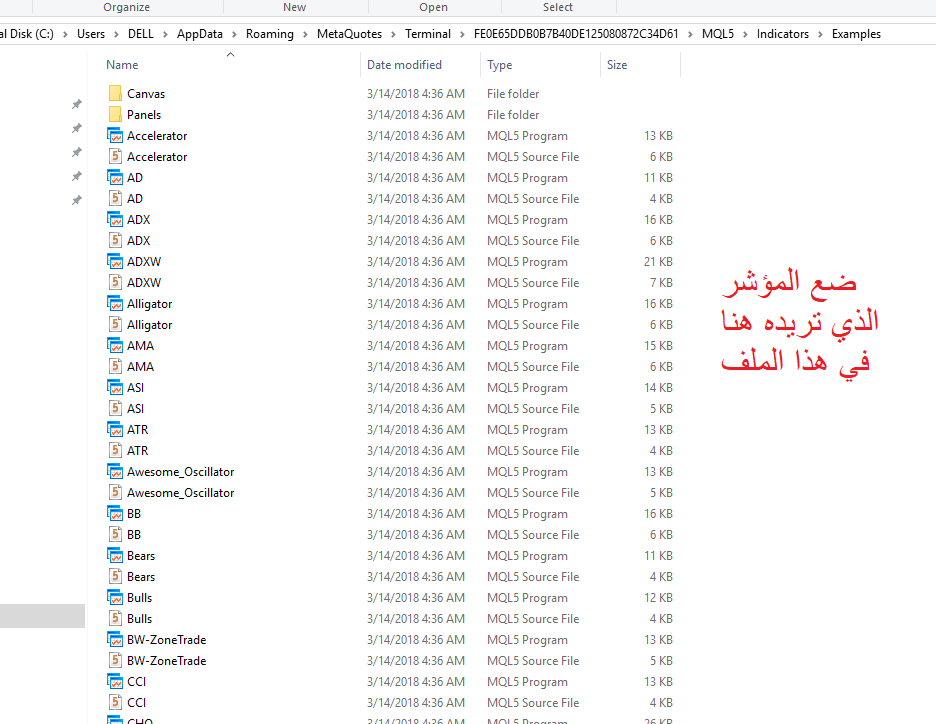
Task: Open the dropdown arrow after Users breadcrumb
Action: pyautogui.click(x=115, y=34)
